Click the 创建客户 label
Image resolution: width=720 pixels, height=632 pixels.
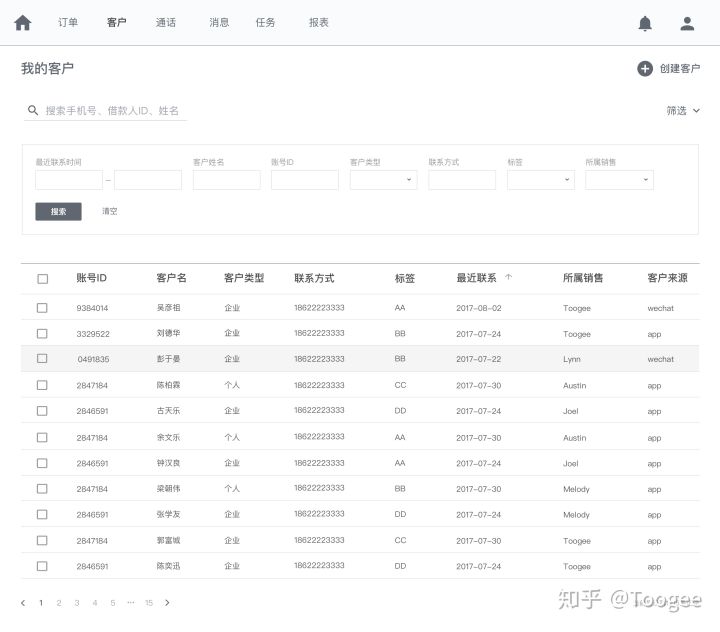tap(680, 69)
